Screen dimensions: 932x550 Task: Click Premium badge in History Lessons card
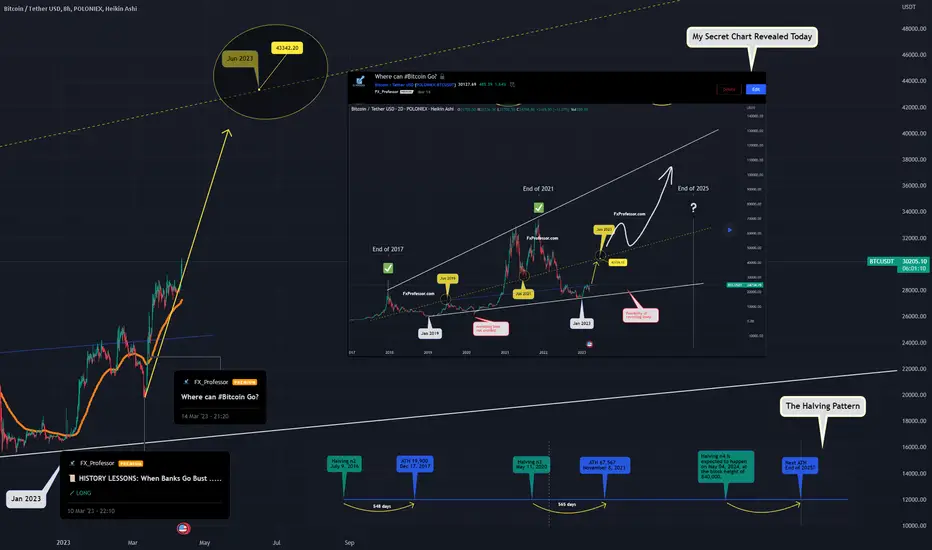pos(131,463)
